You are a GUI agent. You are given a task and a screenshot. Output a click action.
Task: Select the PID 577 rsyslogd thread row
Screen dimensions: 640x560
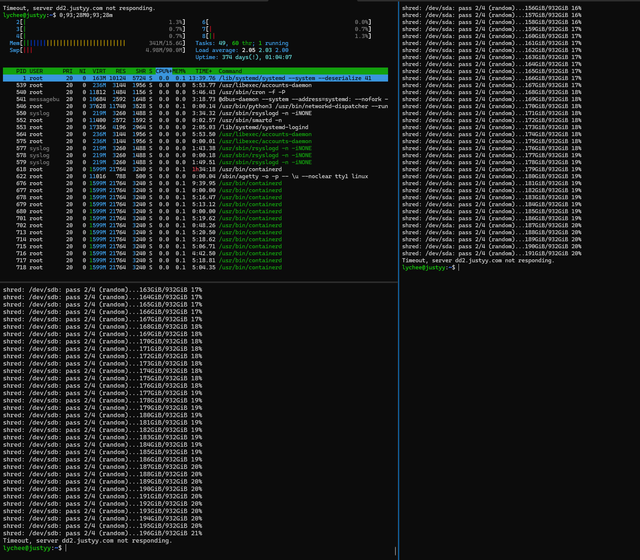[195, 148]
